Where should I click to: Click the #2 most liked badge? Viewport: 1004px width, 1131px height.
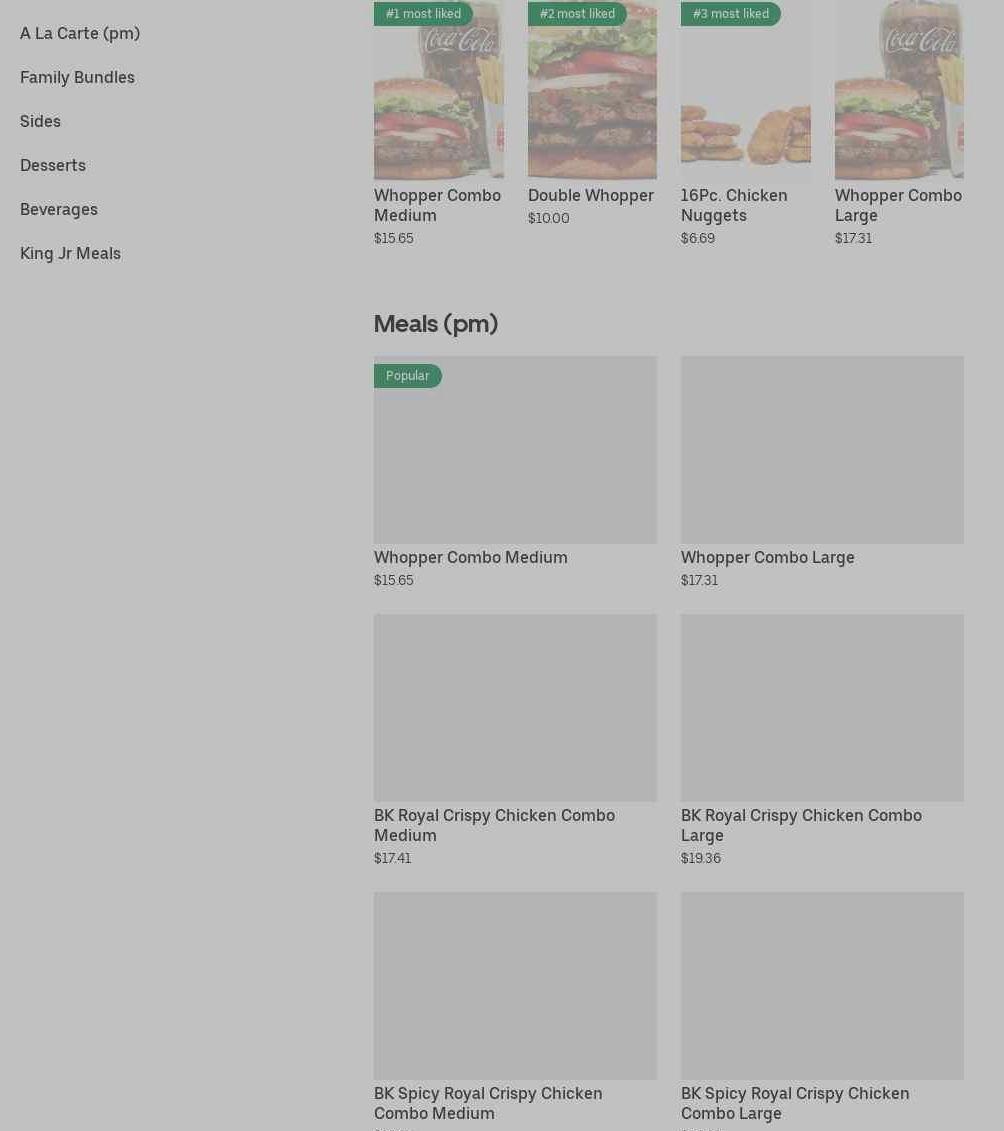[x=577, y=14]
